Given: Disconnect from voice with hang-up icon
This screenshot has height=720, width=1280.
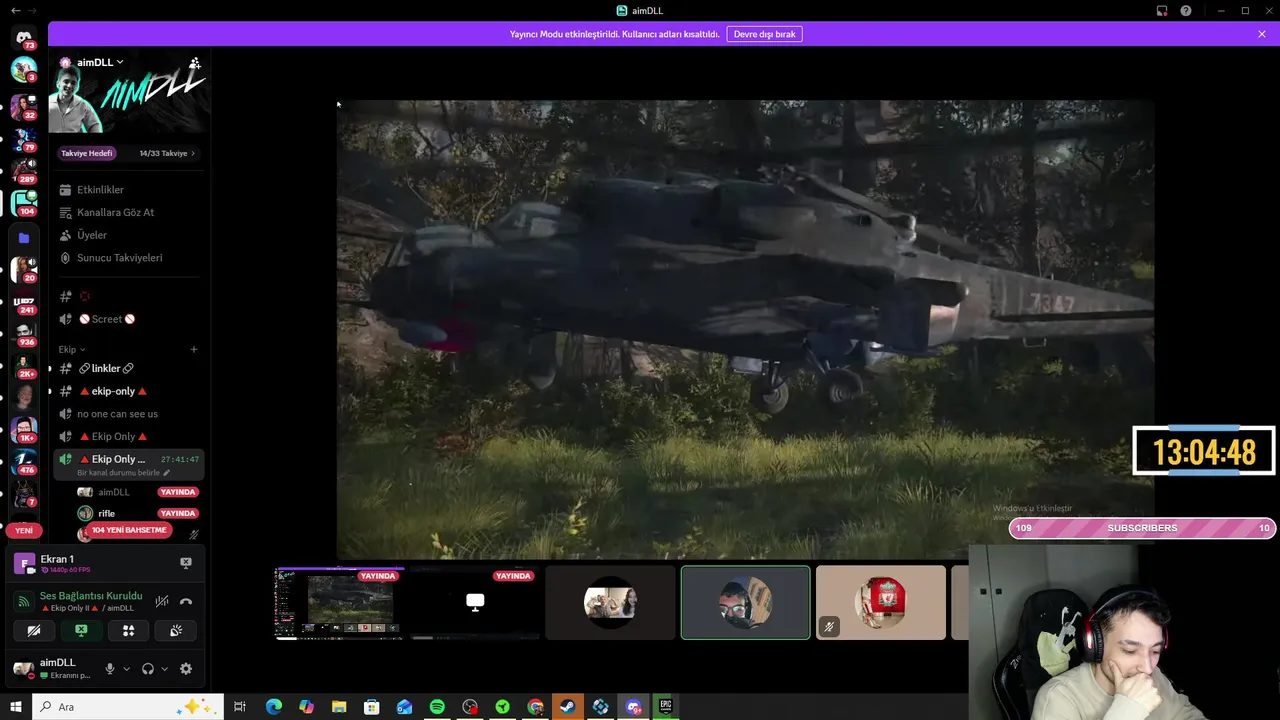Looking at the screenshot, I should [x=186, y=602].
